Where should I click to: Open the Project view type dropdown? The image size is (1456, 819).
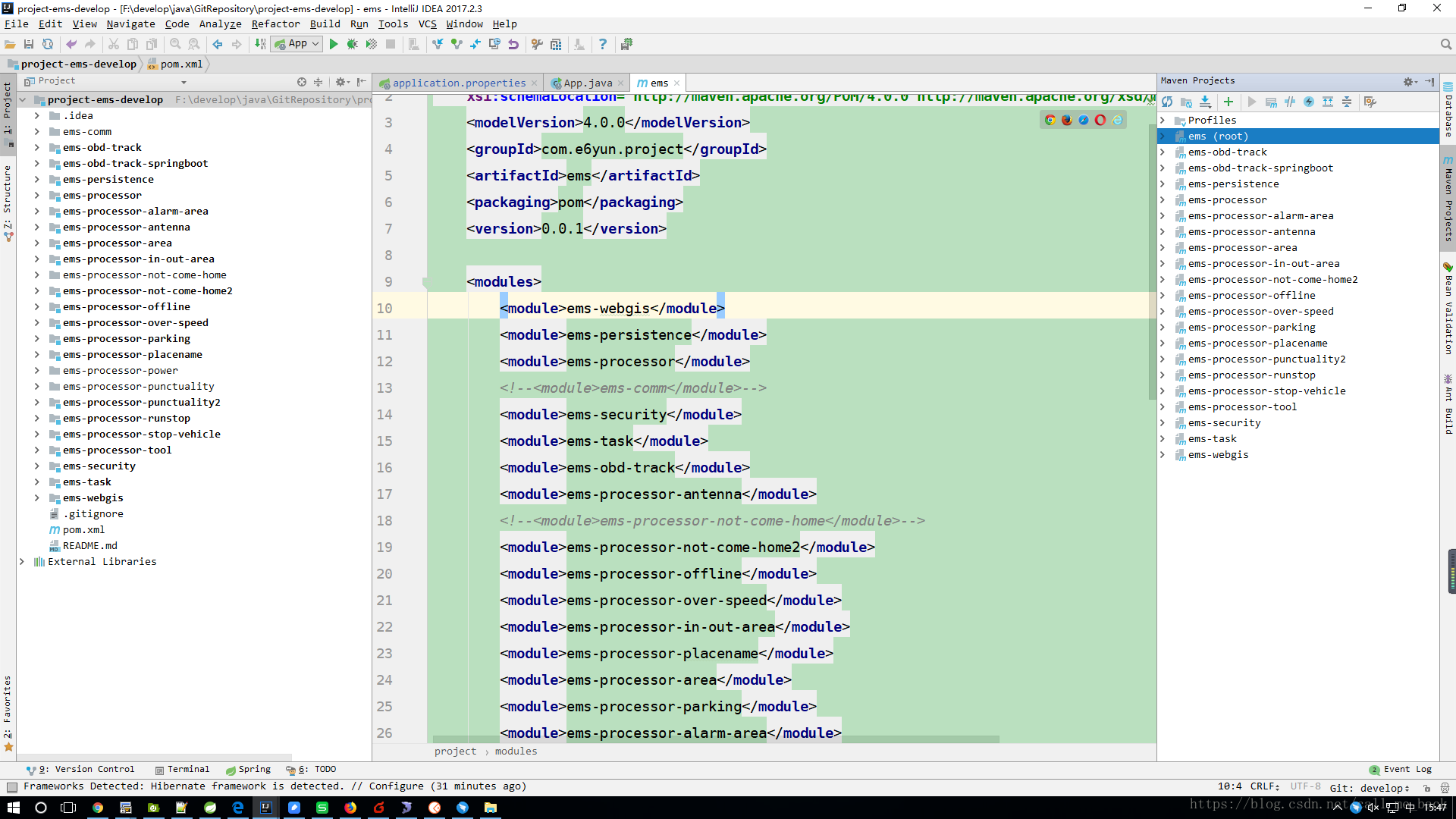pos(184,82)
